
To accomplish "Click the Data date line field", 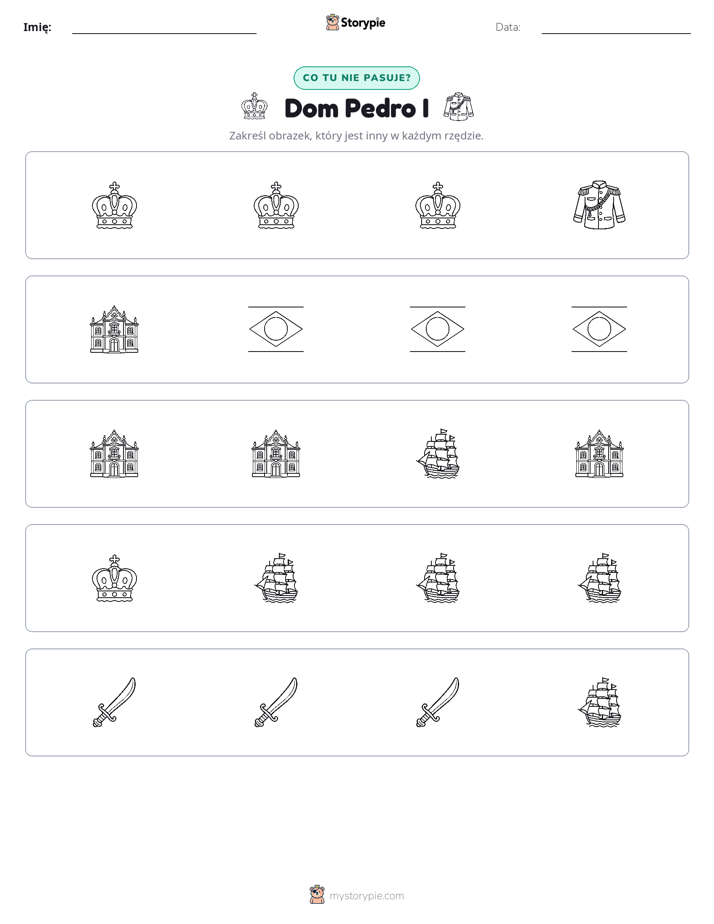I will click(616, 28).
